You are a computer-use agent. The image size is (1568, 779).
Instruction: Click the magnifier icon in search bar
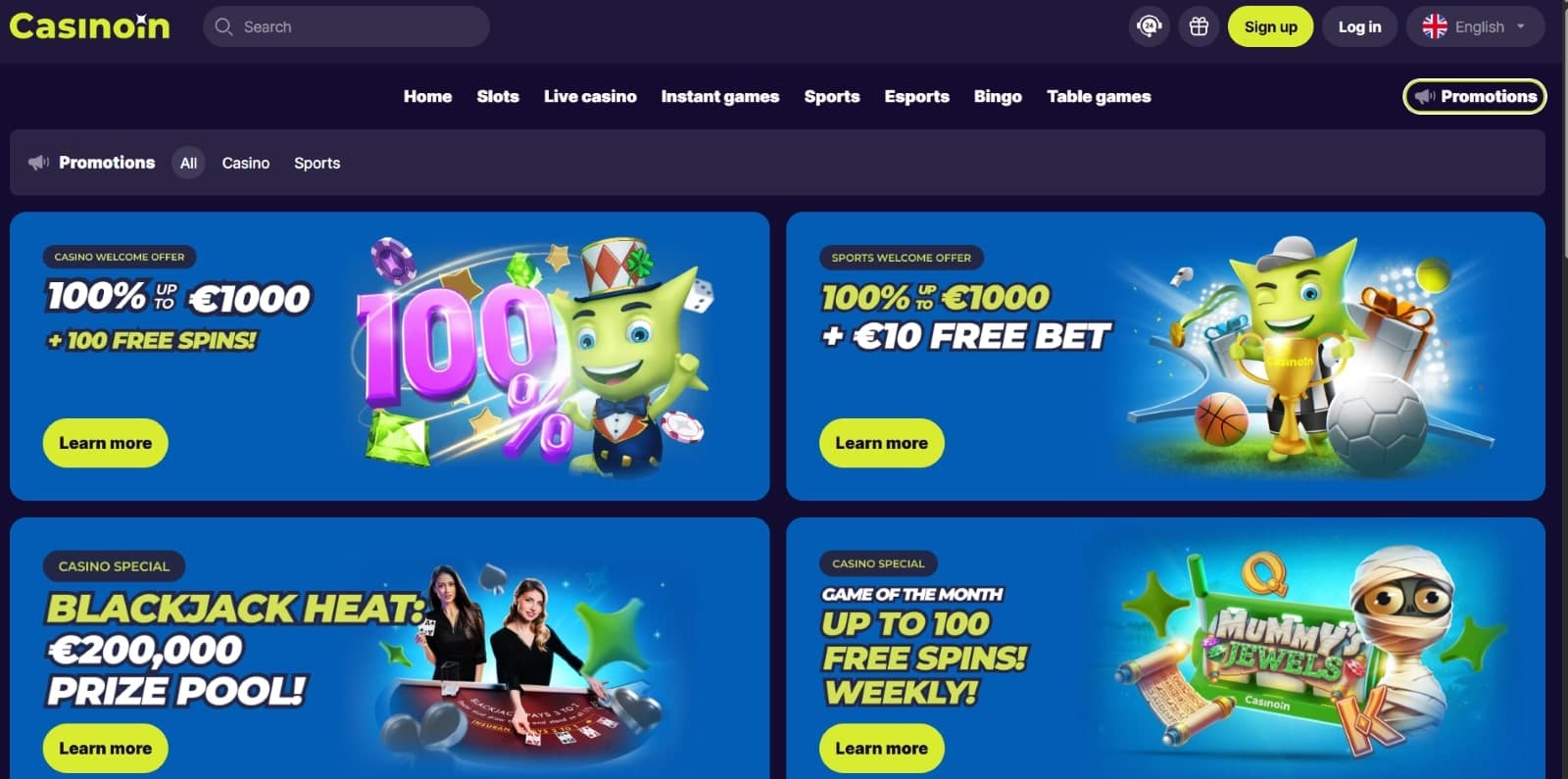pos(223,26)
